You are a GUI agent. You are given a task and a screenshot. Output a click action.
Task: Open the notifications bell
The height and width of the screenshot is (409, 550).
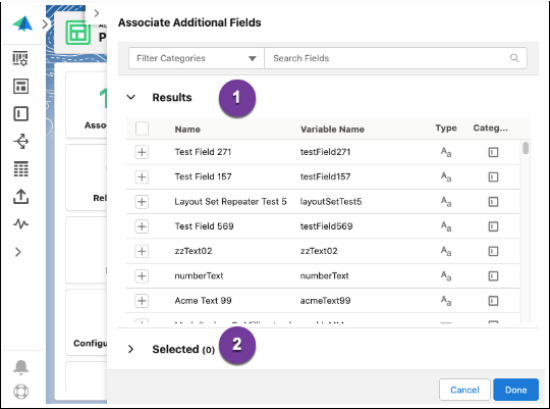pyautogui.click(x=21, y=367)
